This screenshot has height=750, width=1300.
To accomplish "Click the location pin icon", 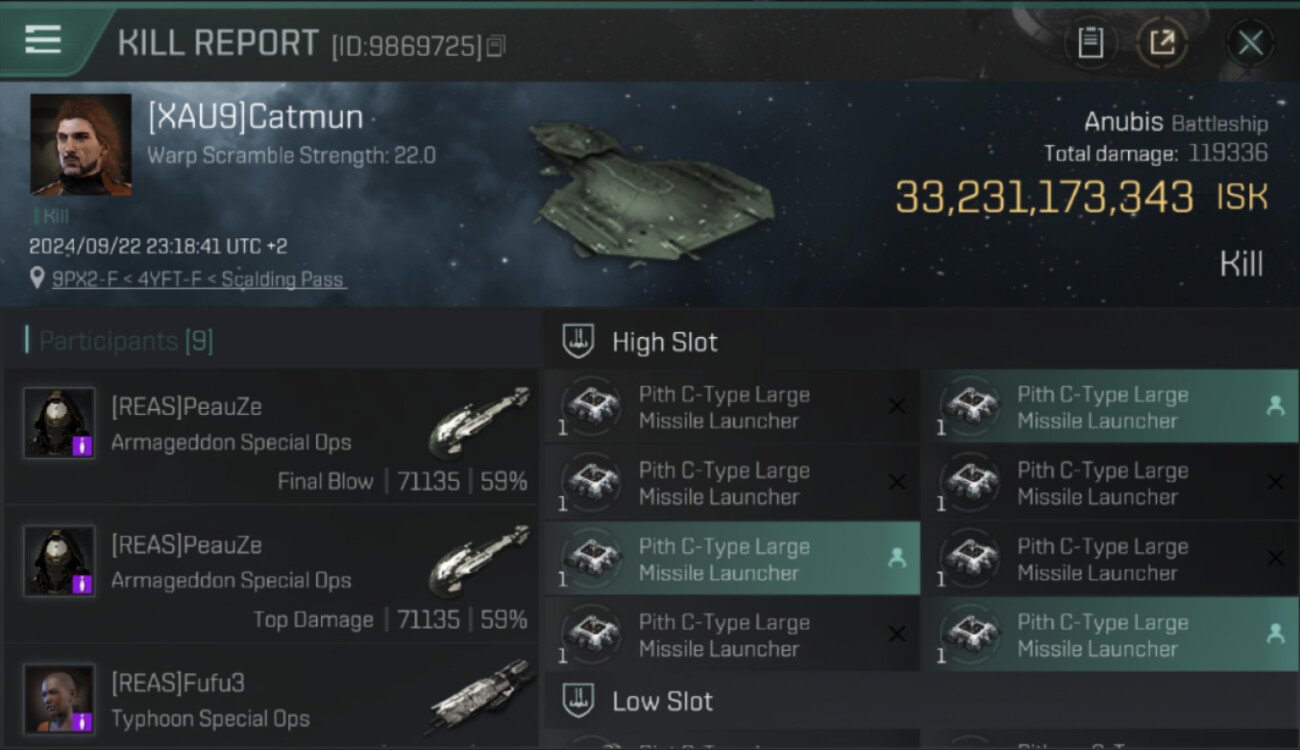I will pos(37,279).
